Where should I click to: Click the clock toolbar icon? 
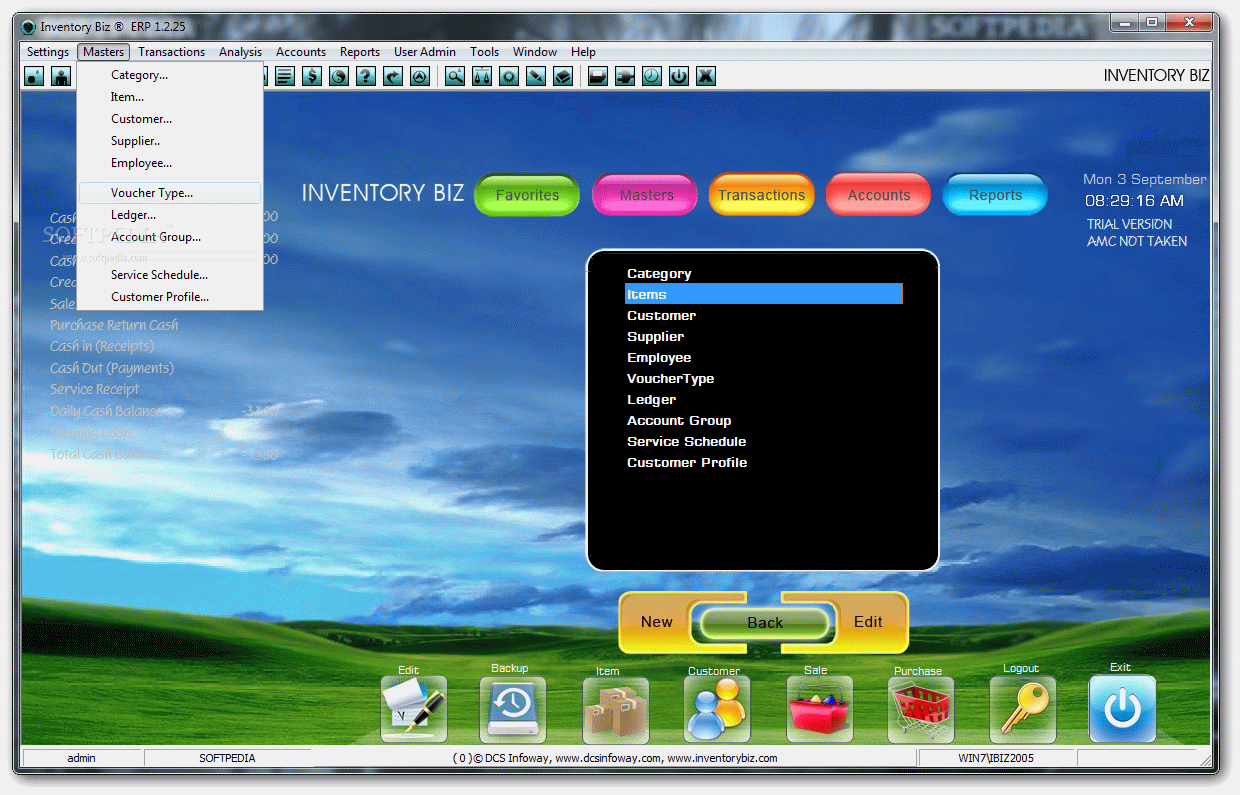click(652, 75)
